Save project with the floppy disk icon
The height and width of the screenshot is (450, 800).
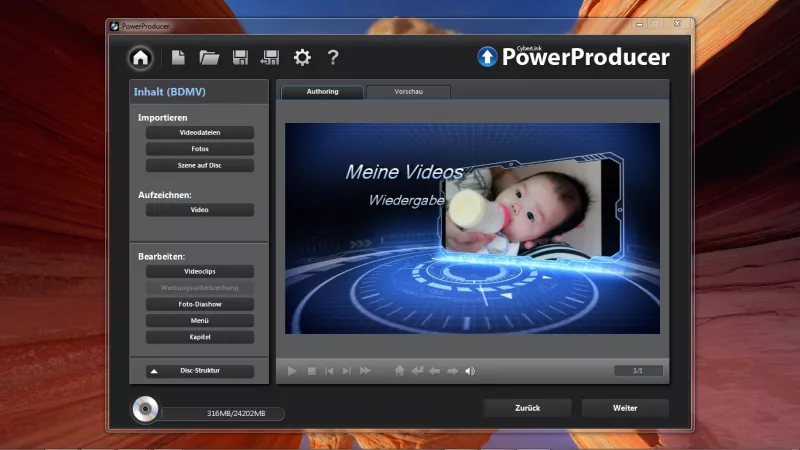pyautogui.click(x=240, y=58)
